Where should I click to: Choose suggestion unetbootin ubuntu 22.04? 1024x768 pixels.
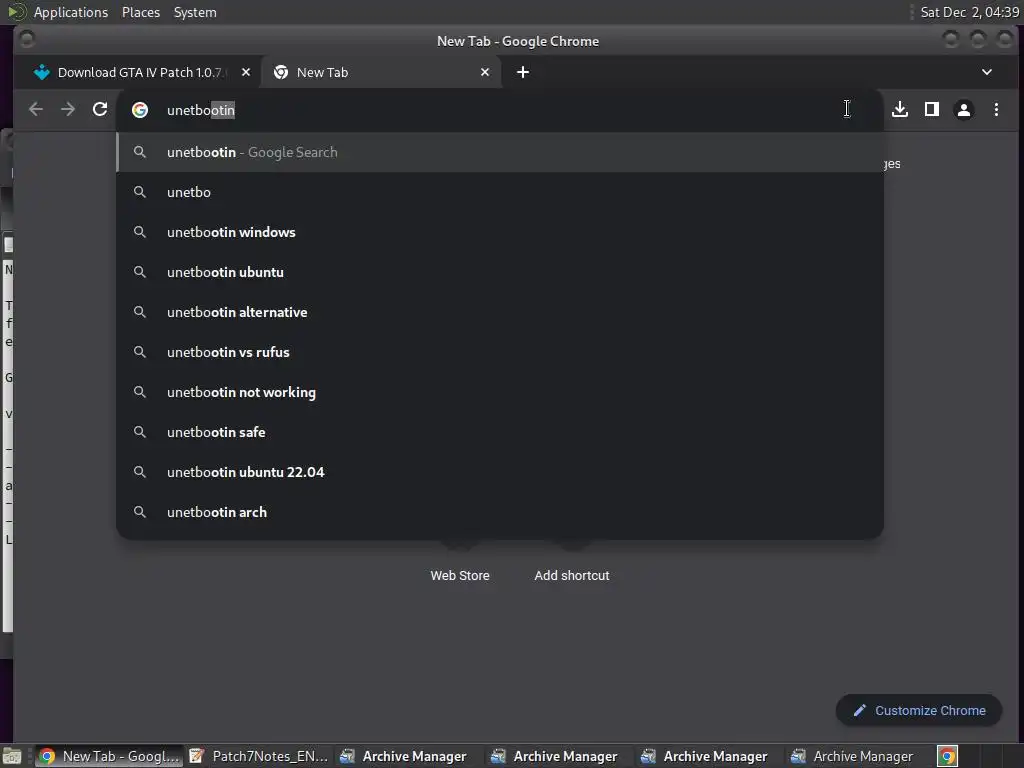pyautogui.click(x=500, y=472)
